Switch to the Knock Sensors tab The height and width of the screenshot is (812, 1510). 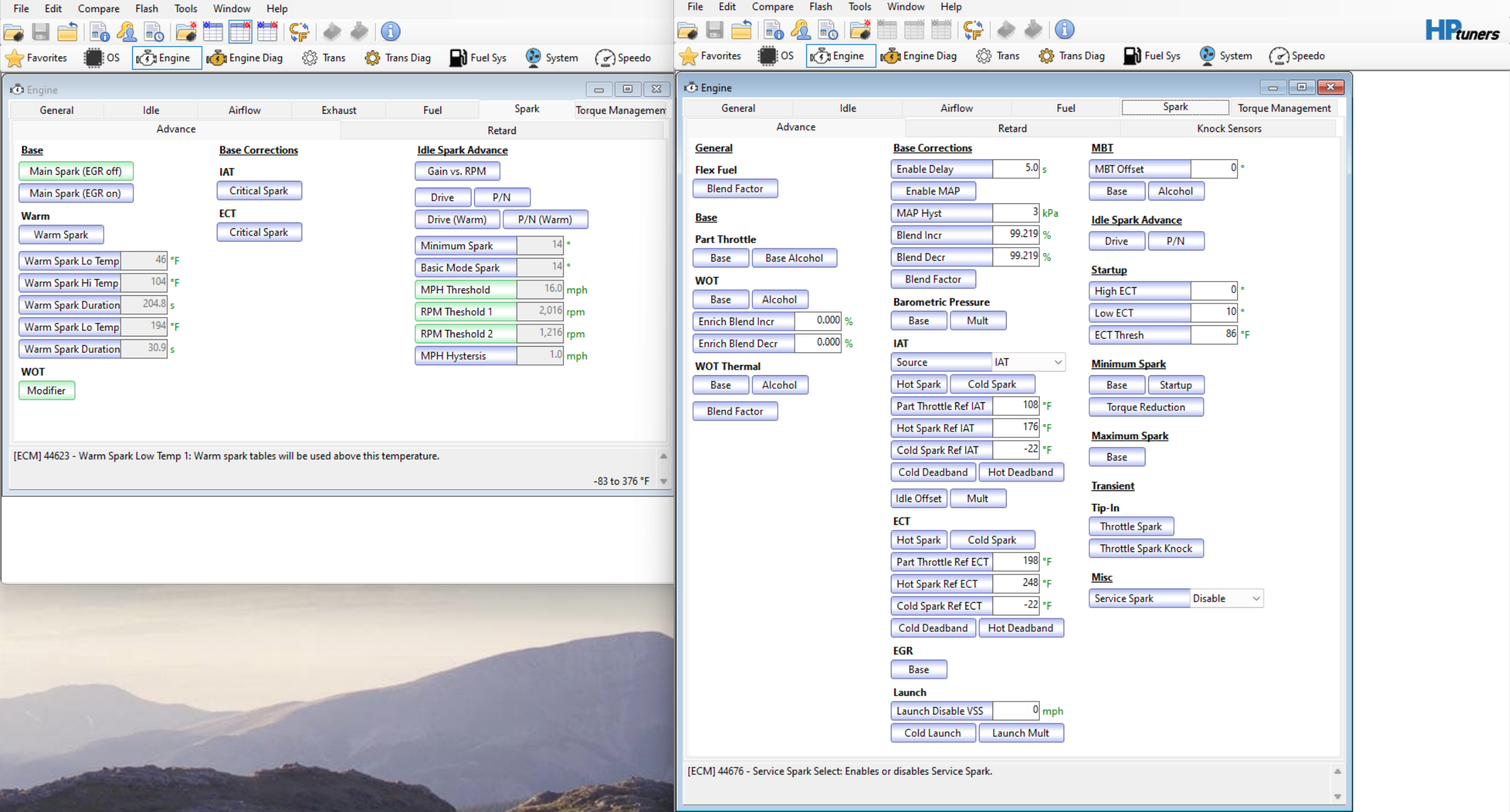click(1228, 129)
